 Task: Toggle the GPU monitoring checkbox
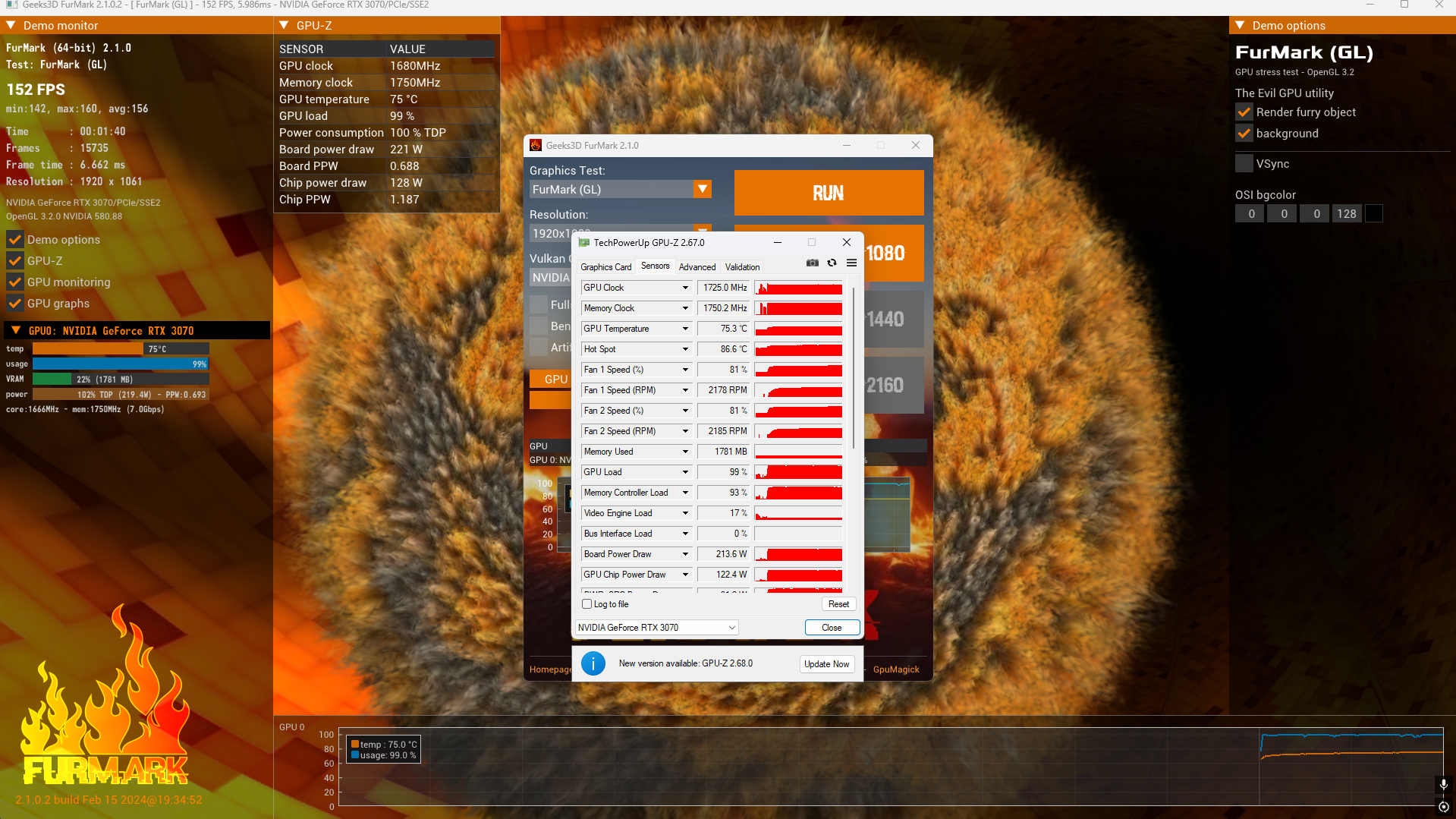click(14, 282)
